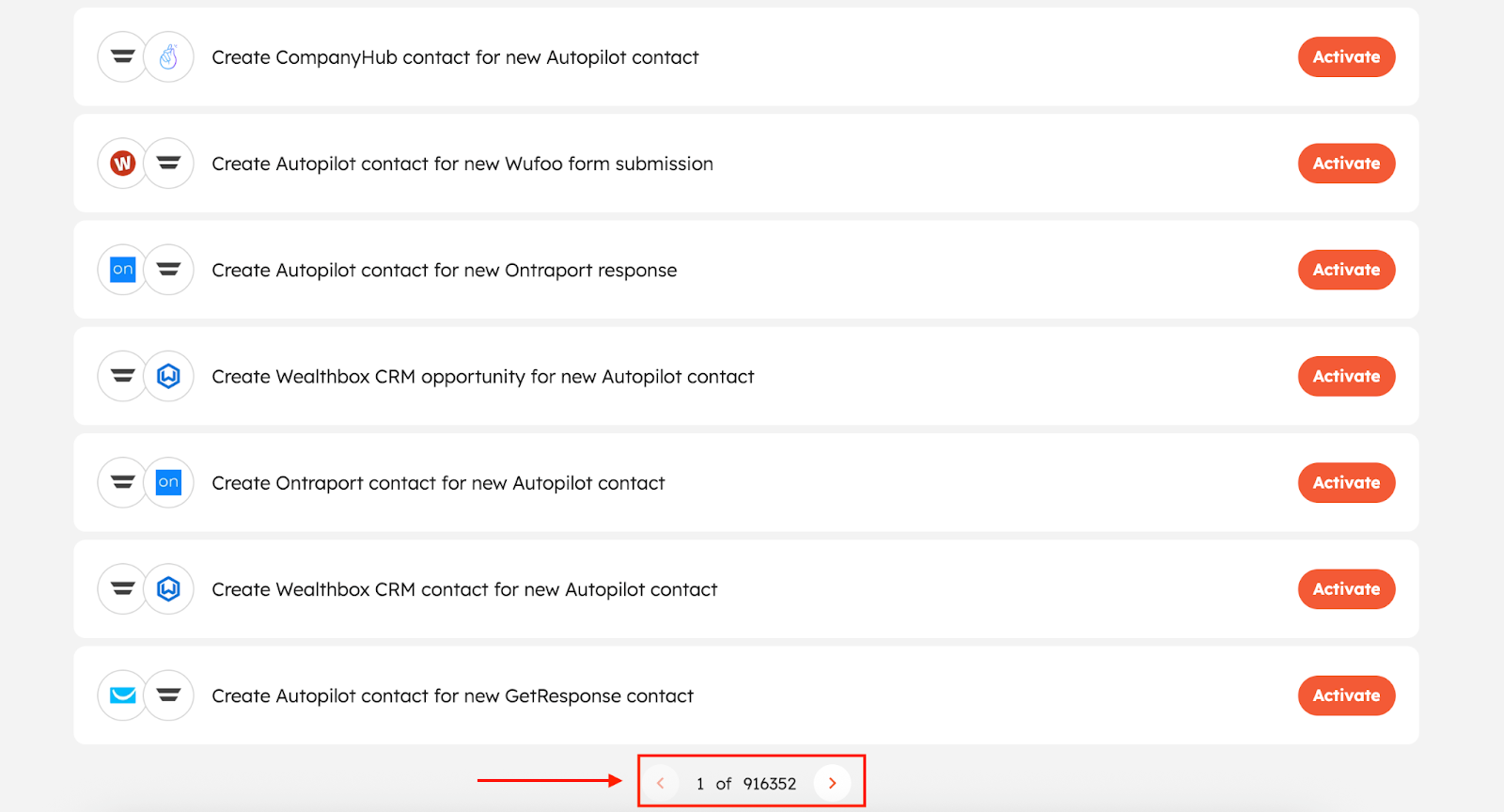Screen dimensions: 1504x812
Task: Activate the Wealthbox CRM opportunity template
Action: click(x=1345, y=376)
